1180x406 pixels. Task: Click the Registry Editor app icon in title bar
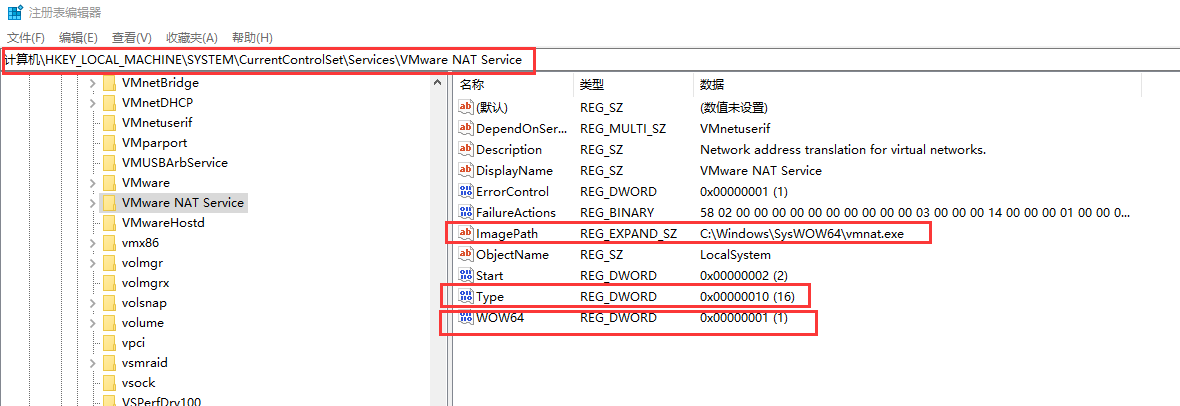click(x=14, y=13)
